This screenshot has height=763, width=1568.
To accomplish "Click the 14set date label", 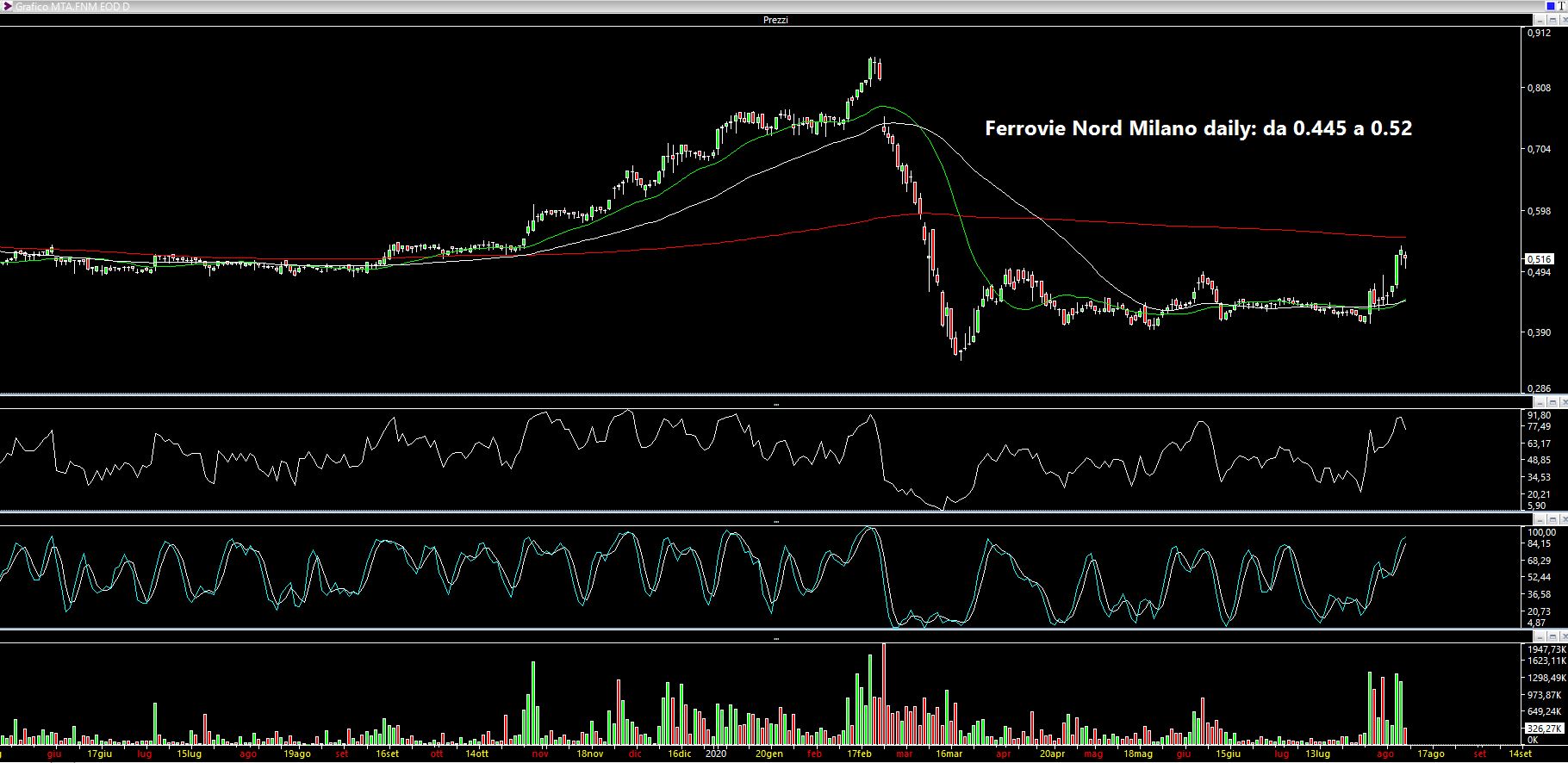I will click(x=1520, y=754).
